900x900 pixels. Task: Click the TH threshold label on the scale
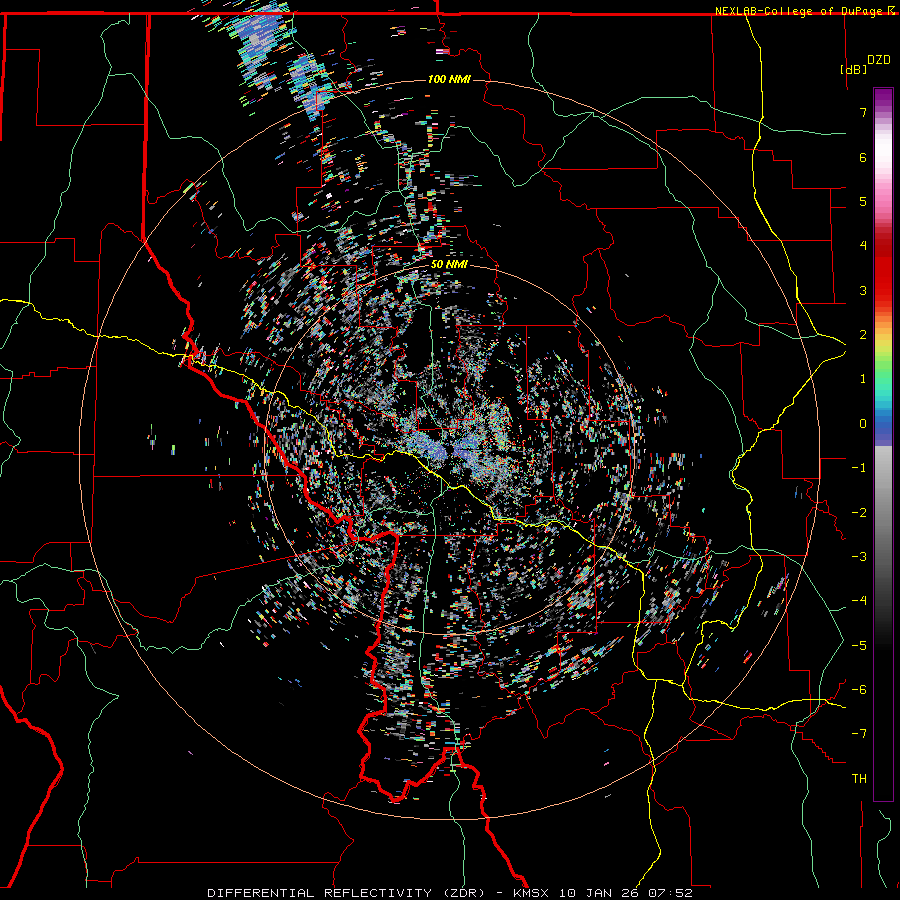(859, 779)
